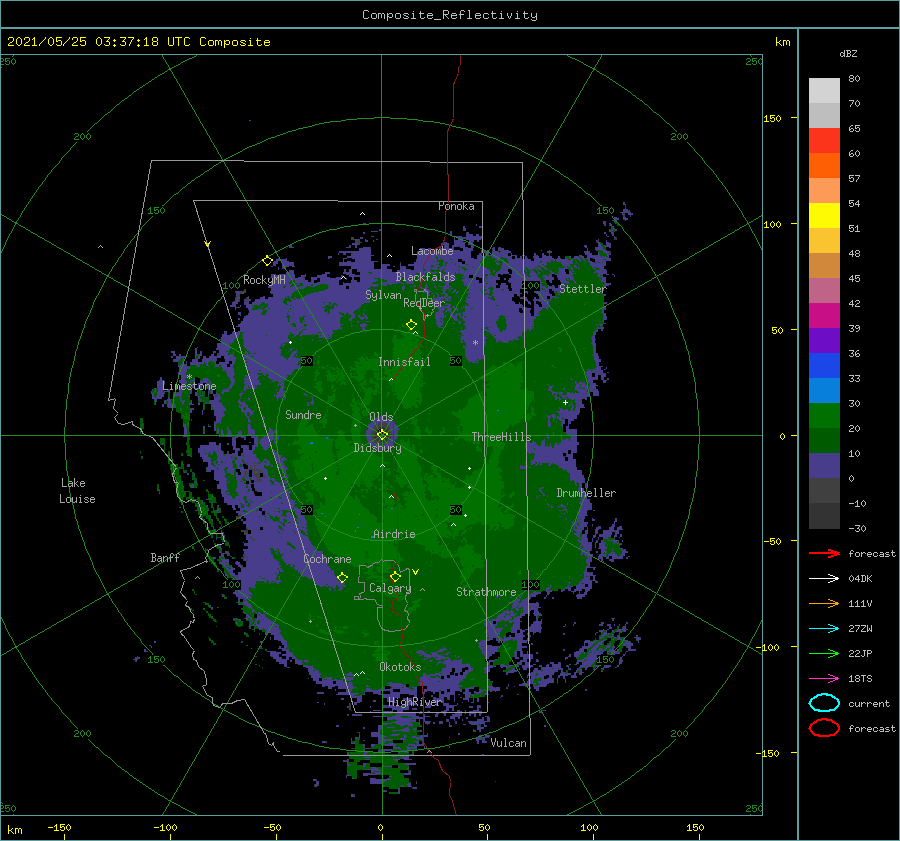Click the cyan 27ZW arrow in legend
The width and height of the screenshot is (900, 841).
[x=824, y=629]
